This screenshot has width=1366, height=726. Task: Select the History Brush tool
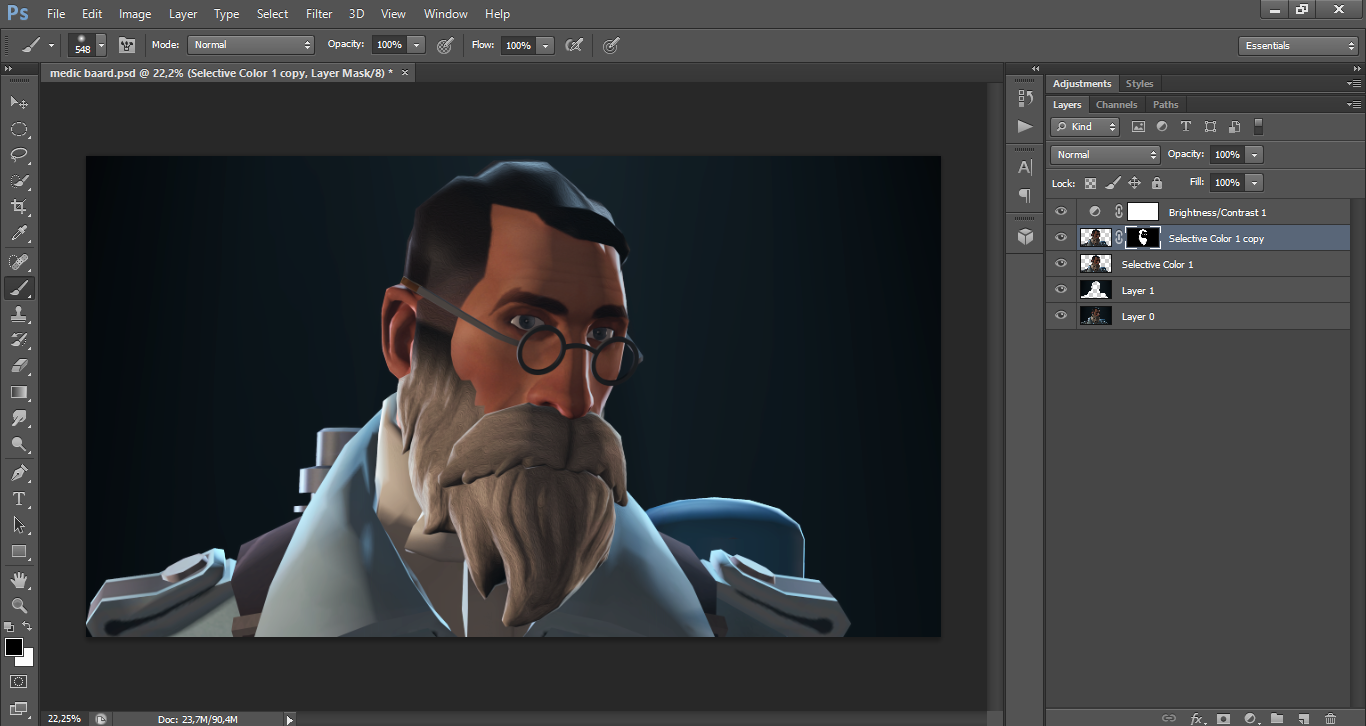(x=19, y=340)
